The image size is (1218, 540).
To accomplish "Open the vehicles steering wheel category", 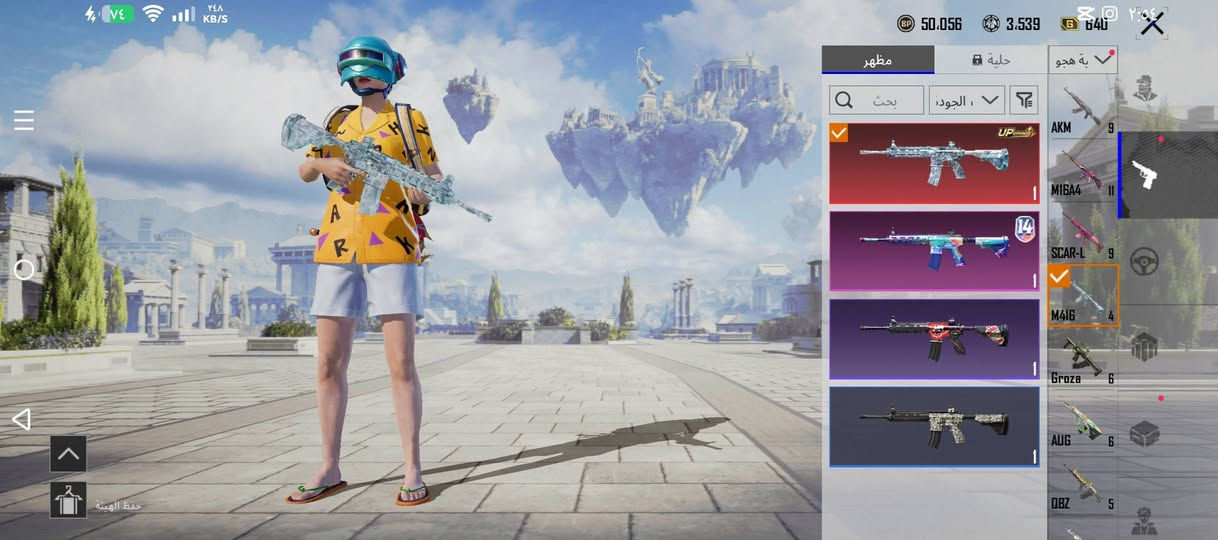I will [x=1144, y=262].
